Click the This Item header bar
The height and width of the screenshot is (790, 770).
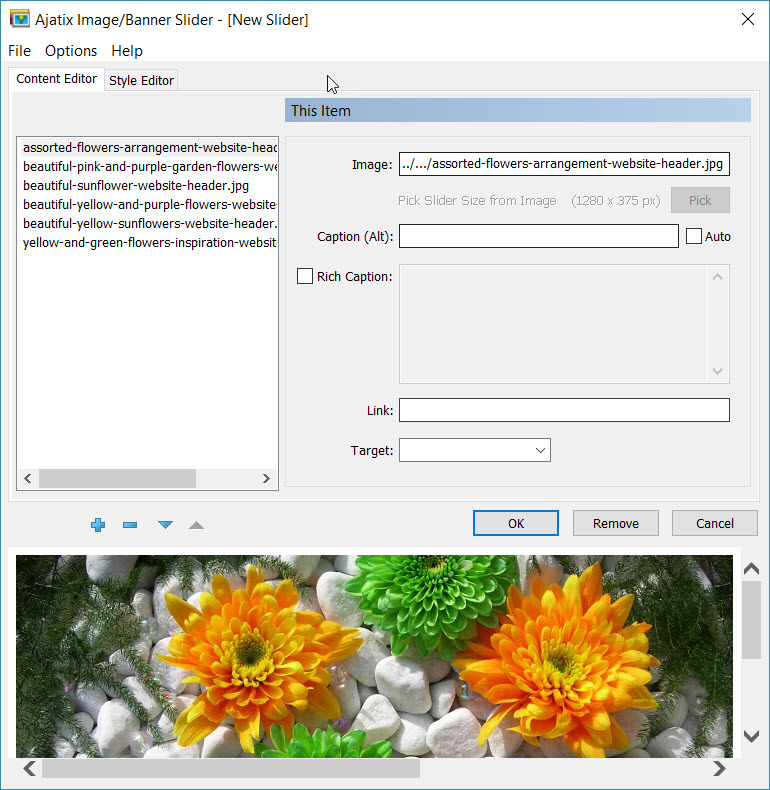click(518, 110)
